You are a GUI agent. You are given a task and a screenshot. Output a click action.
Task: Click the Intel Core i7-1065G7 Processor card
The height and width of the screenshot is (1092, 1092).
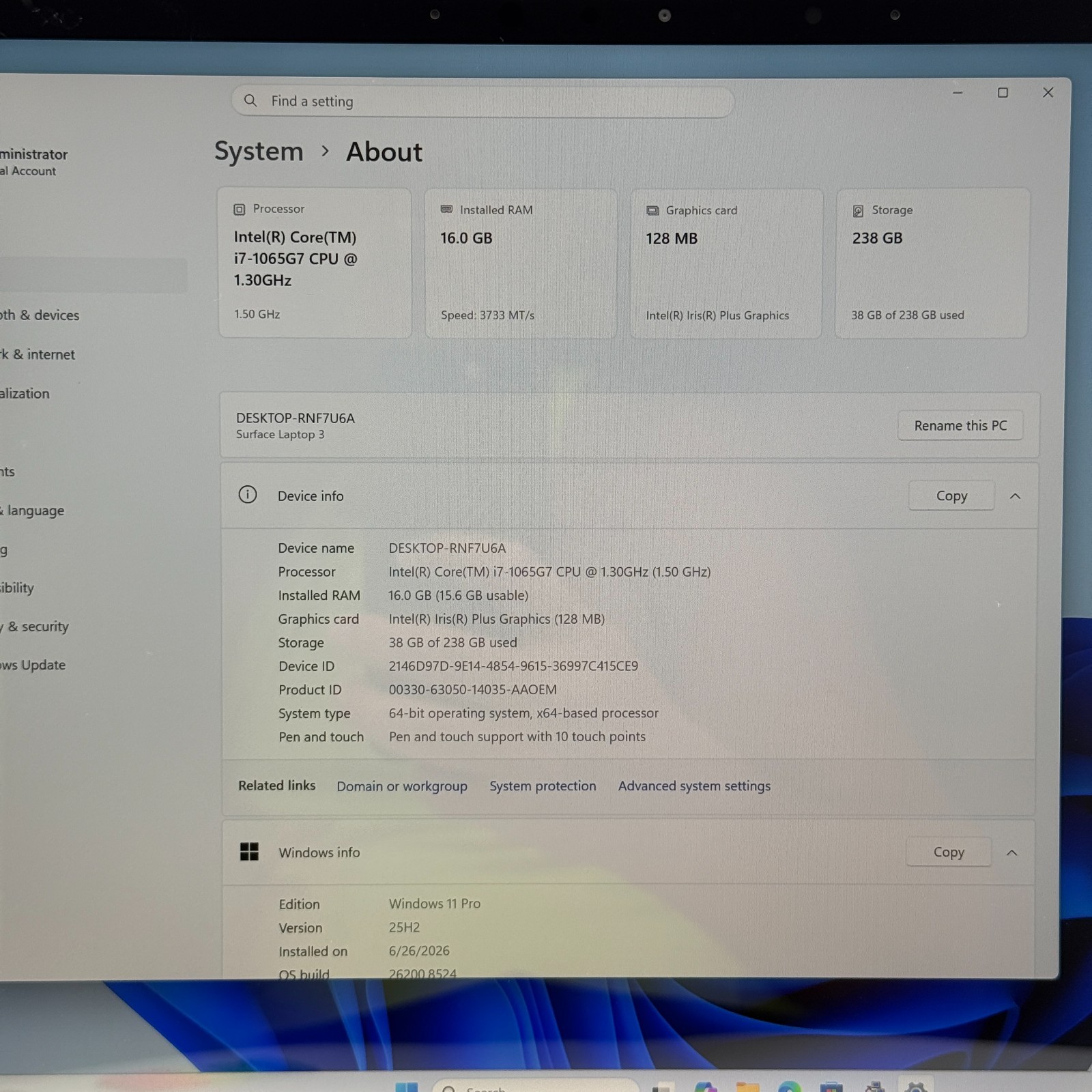[x=315, y=263]
